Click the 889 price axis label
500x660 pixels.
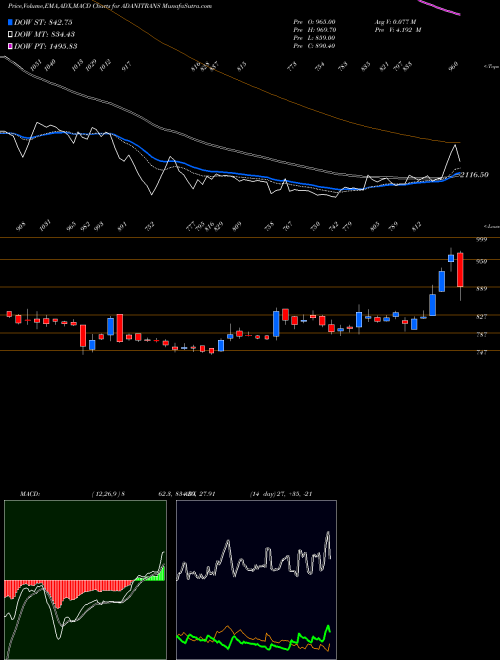[x=481, y=289]
